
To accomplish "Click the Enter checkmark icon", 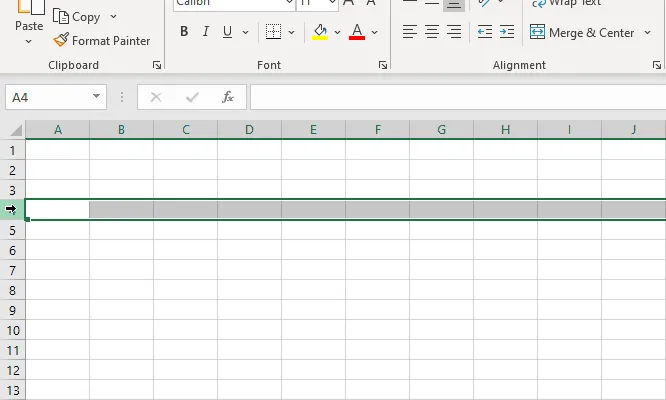I will tap(192, 97).
